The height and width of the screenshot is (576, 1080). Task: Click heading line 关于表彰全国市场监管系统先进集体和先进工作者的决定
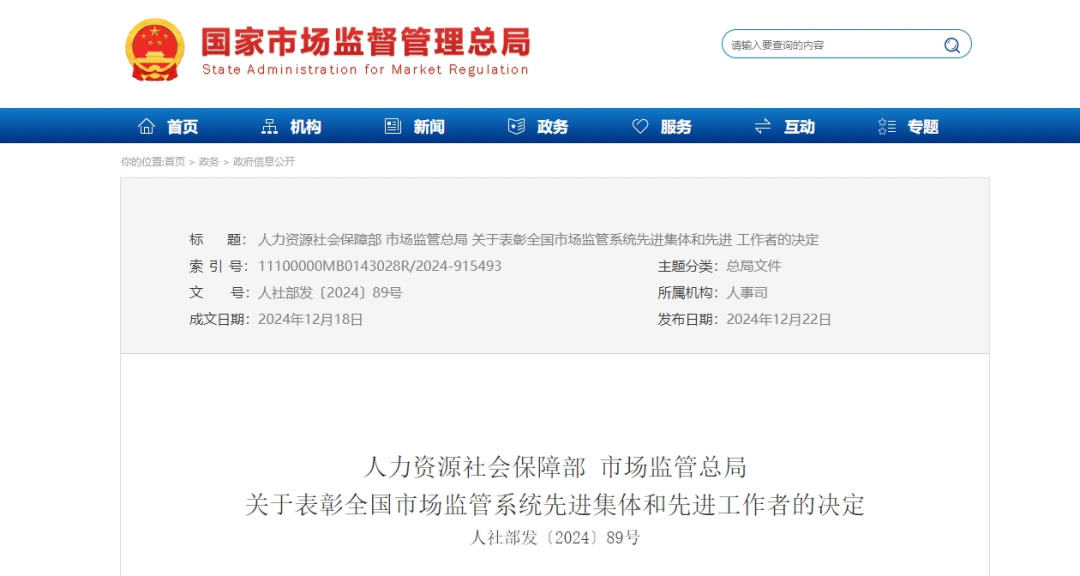click(x=555, y=504)
